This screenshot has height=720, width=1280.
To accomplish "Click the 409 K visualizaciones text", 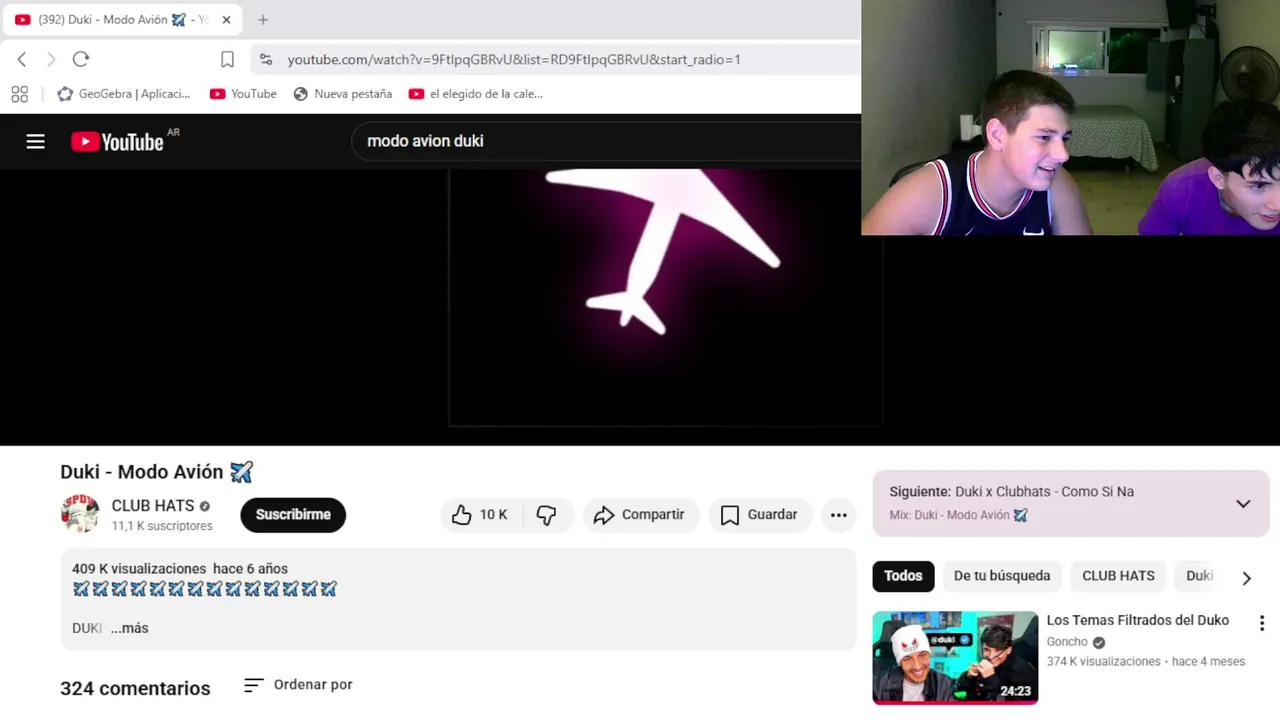I will tap(139, 569).
